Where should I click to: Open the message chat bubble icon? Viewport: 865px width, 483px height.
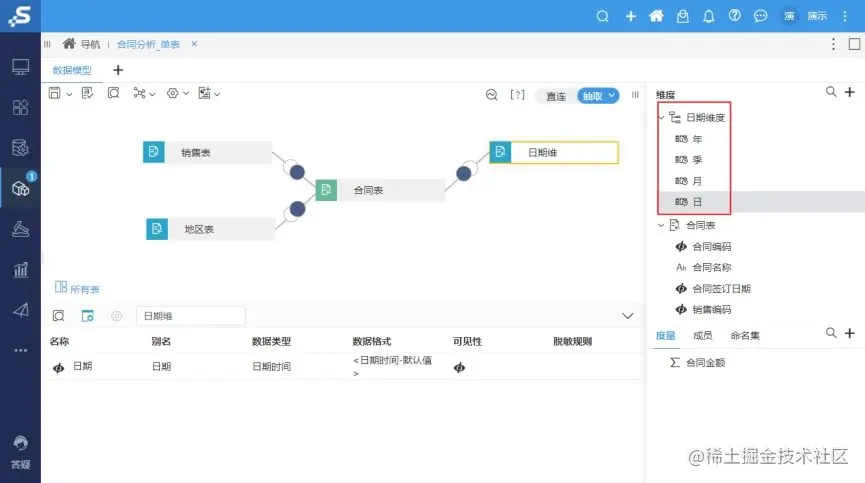(760, 16)
